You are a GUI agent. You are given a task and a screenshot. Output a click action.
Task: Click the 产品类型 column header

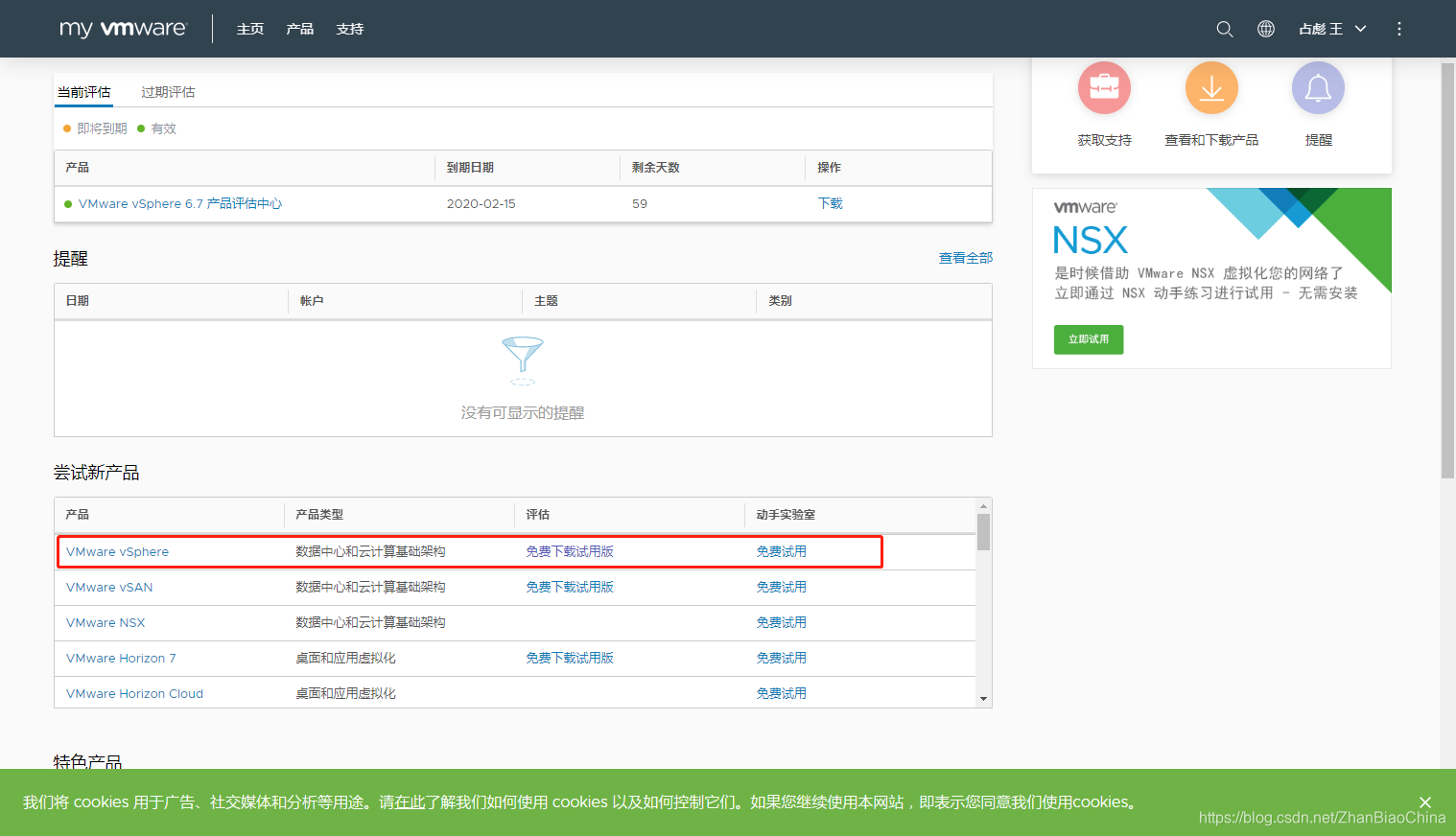[x=319, y=515]
